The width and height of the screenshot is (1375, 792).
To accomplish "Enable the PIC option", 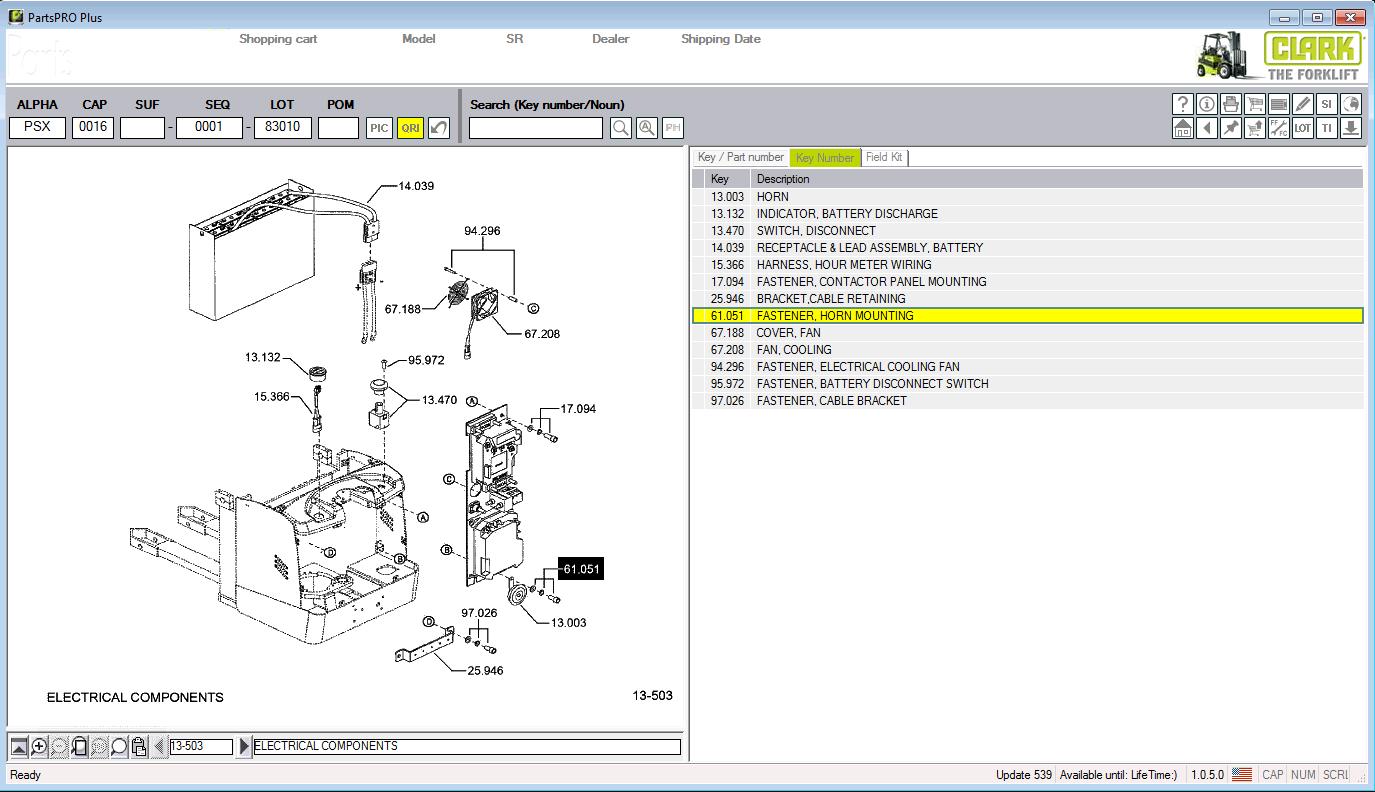I will point(379,128).
